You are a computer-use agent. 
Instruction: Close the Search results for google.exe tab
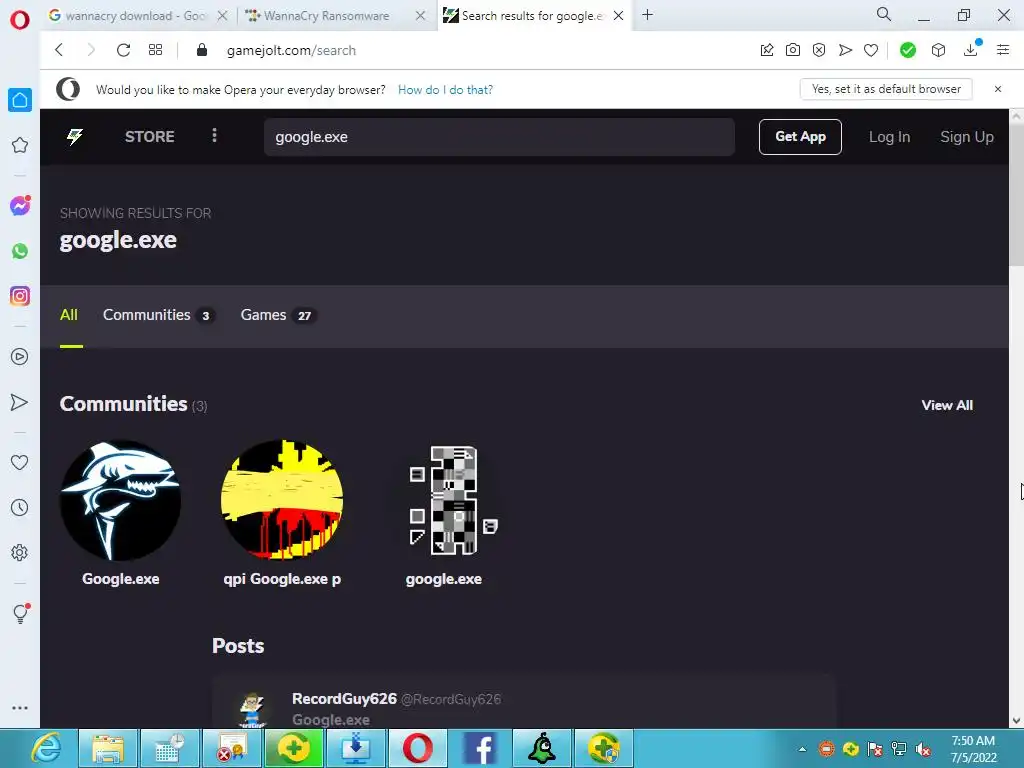click(x=618, y=16)
